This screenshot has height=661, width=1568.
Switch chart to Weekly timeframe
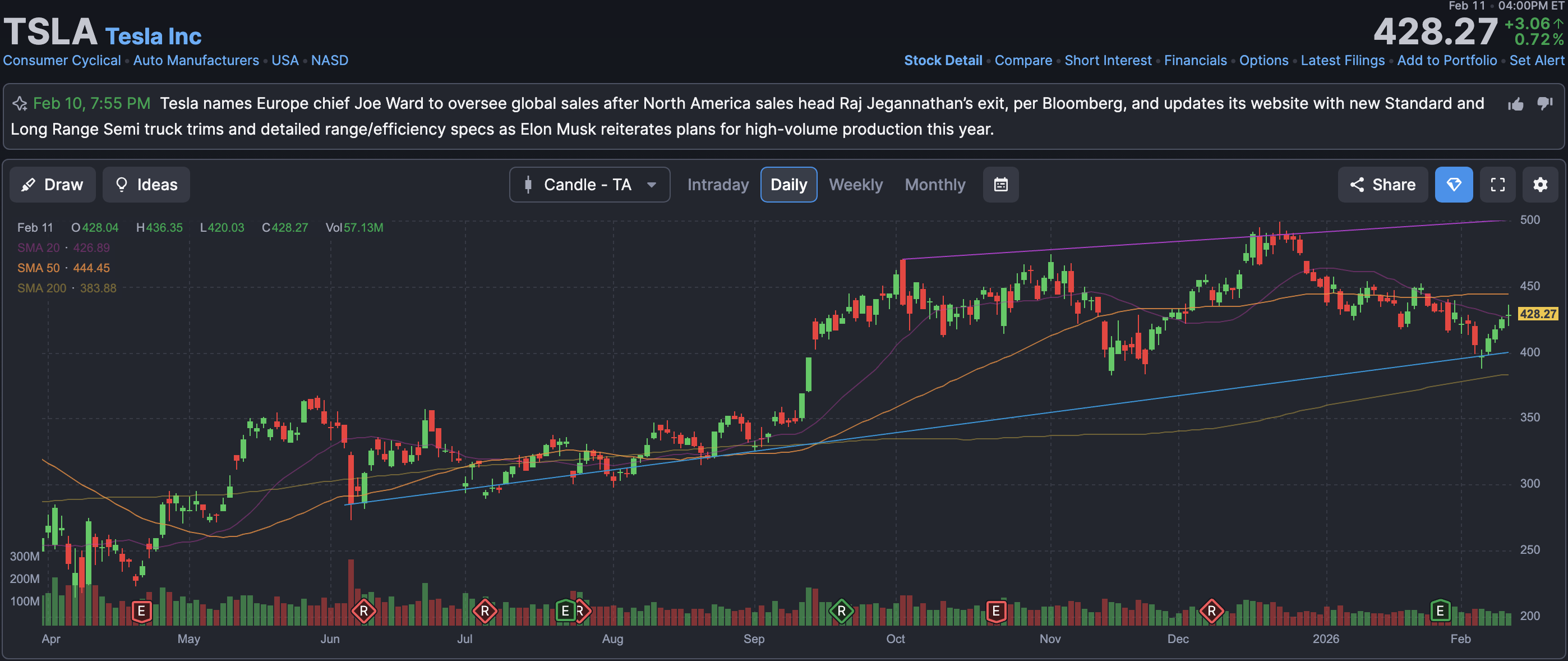tap(855, 185)
